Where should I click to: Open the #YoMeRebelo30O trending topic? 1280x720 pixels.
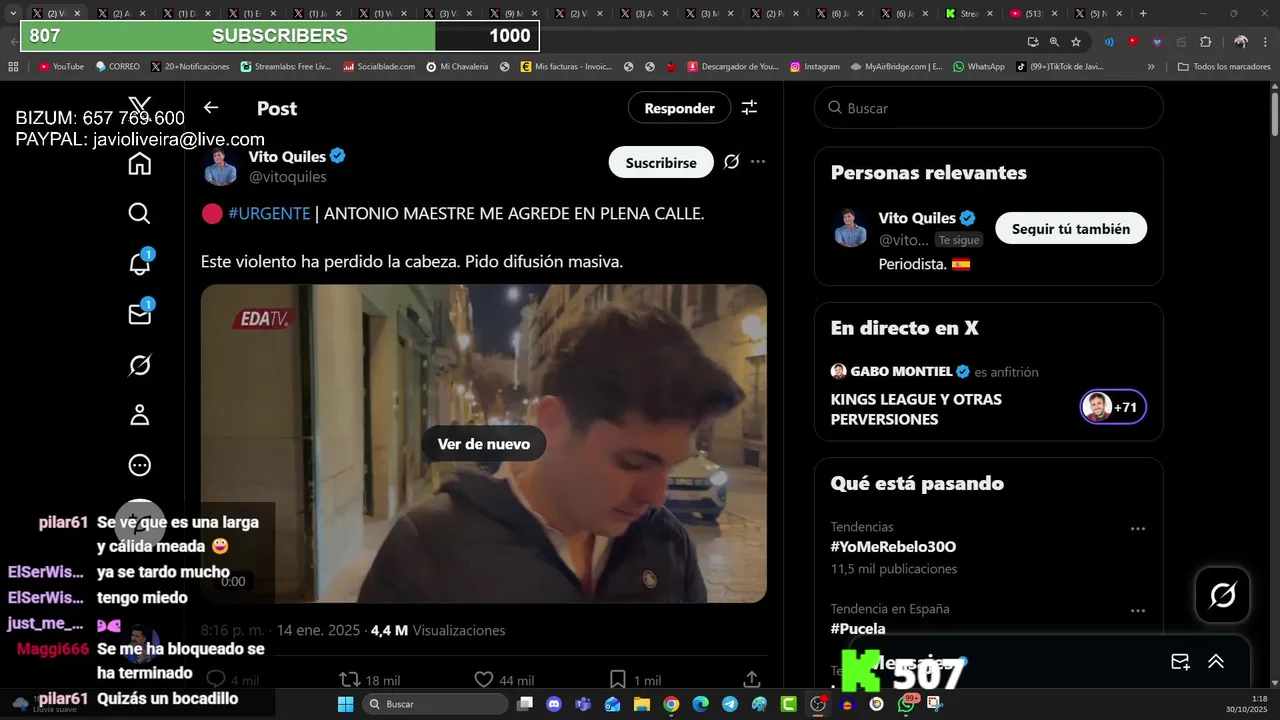point(893,547)
